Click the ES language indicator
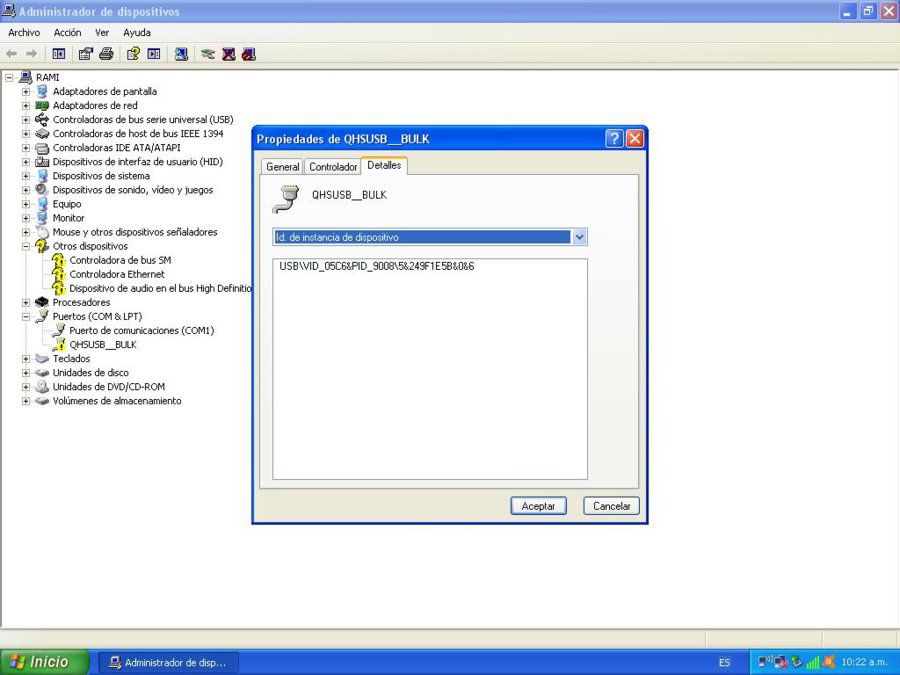 pyautogui.click(x=724, y=662)
